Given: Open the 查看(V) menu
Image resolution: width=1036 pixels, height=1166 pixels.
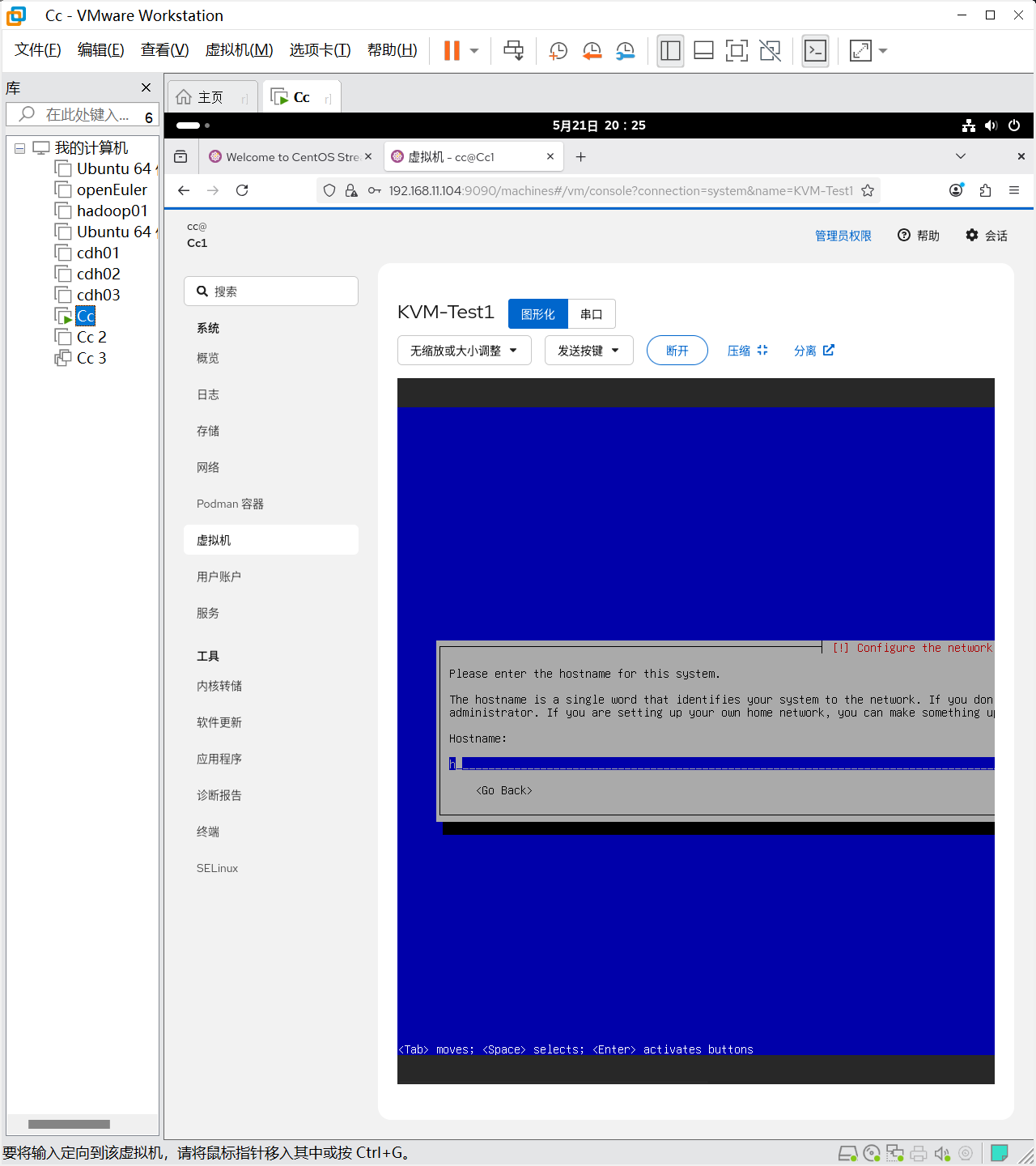Looking at the screenshot, I should [165, 50].
